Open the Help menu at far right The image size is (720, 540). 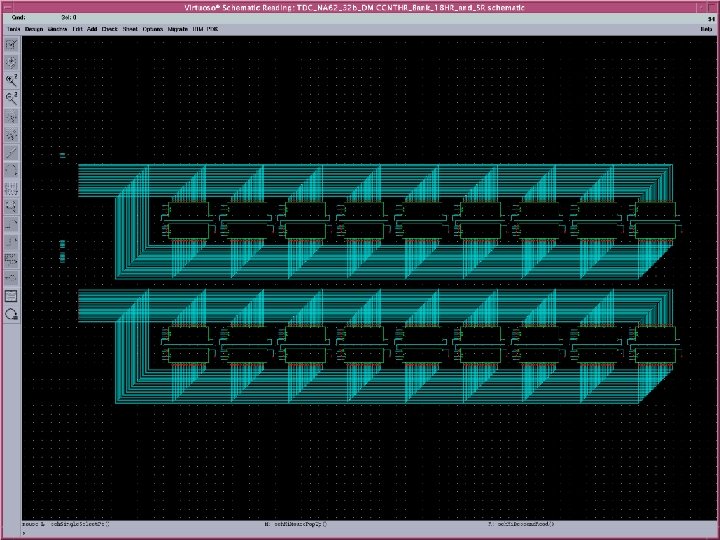[706, 29]
